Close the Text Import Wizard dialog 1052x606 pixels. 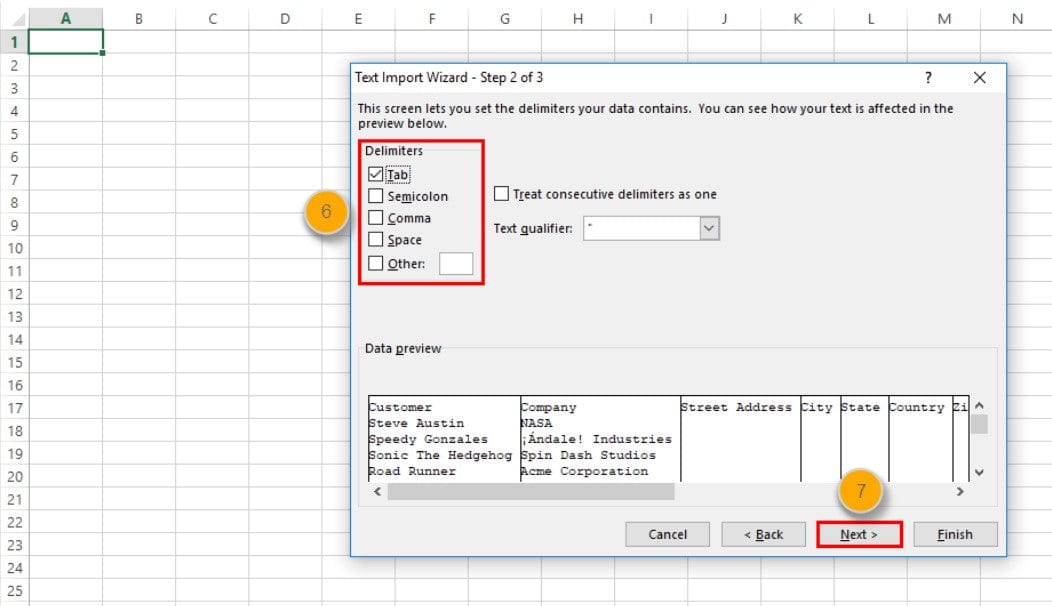coord(979,78)
